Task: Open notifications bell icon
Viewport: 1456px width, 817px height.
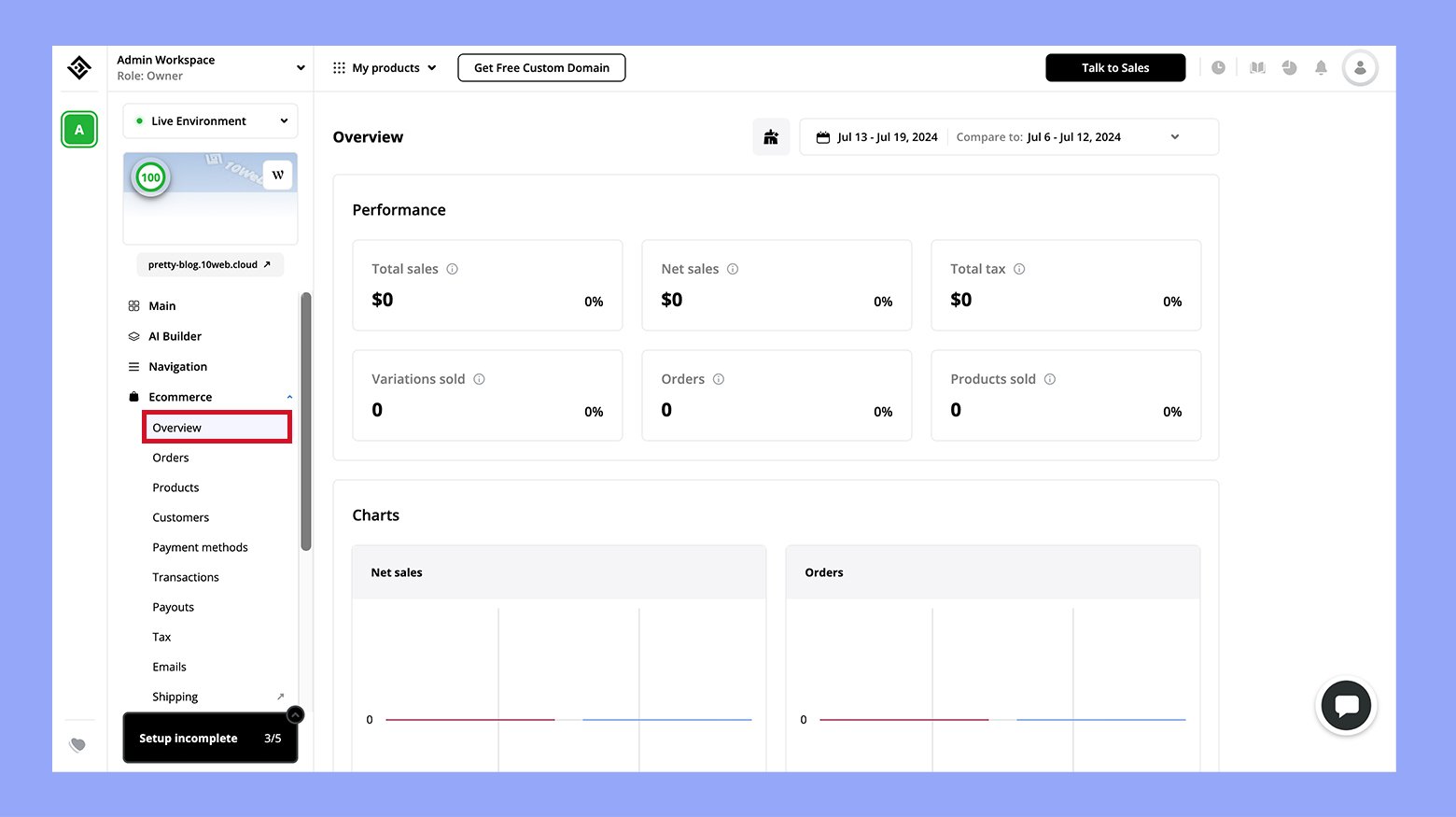Action: coord(1321,68)
